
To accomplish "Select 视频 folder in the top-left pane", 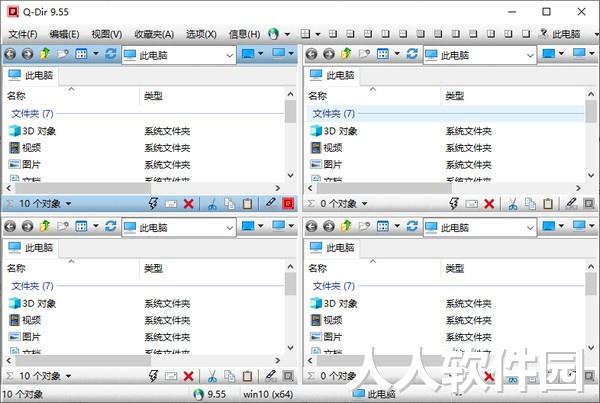I will [25, 148].
